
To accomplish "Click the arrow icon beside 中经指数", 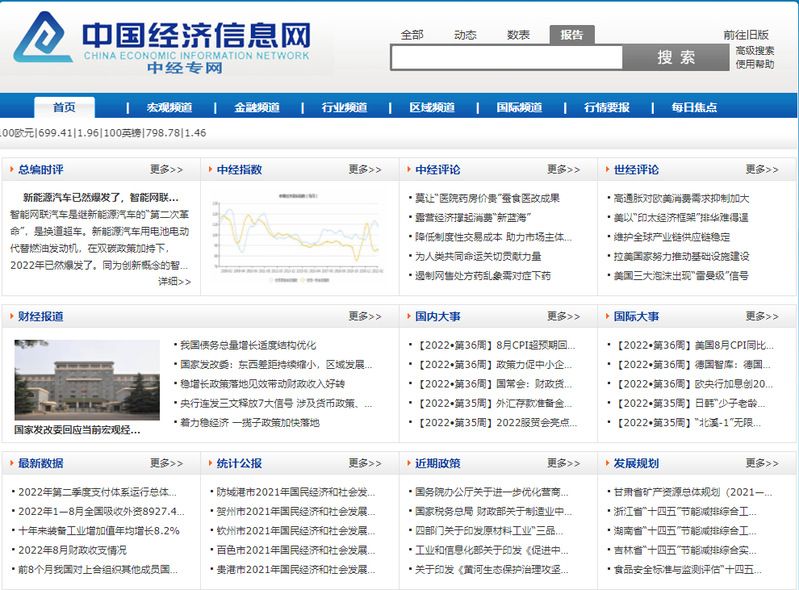I will 208,170.
